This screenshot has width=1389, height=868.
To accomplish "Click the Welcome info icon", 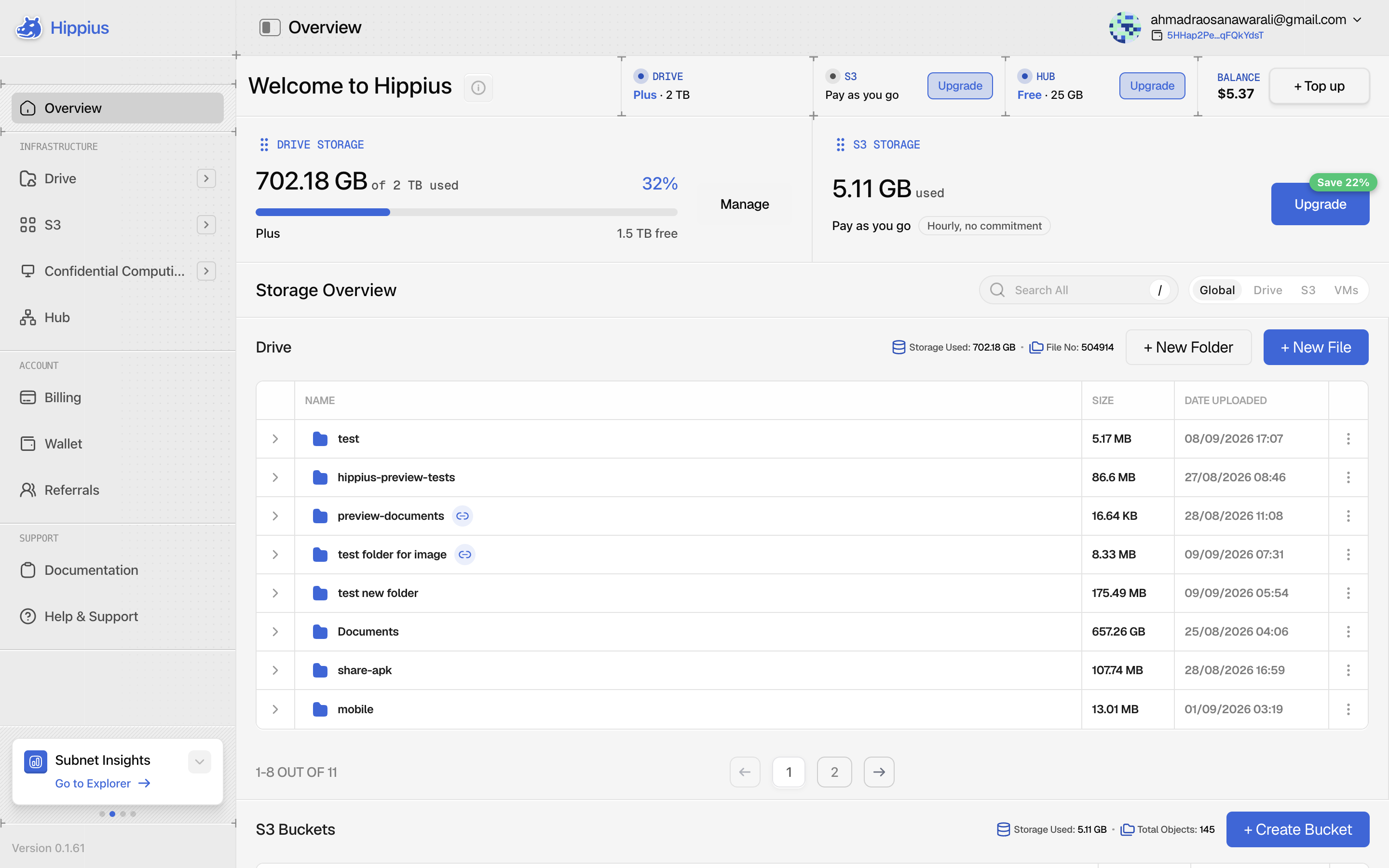I will pos(478,87).
